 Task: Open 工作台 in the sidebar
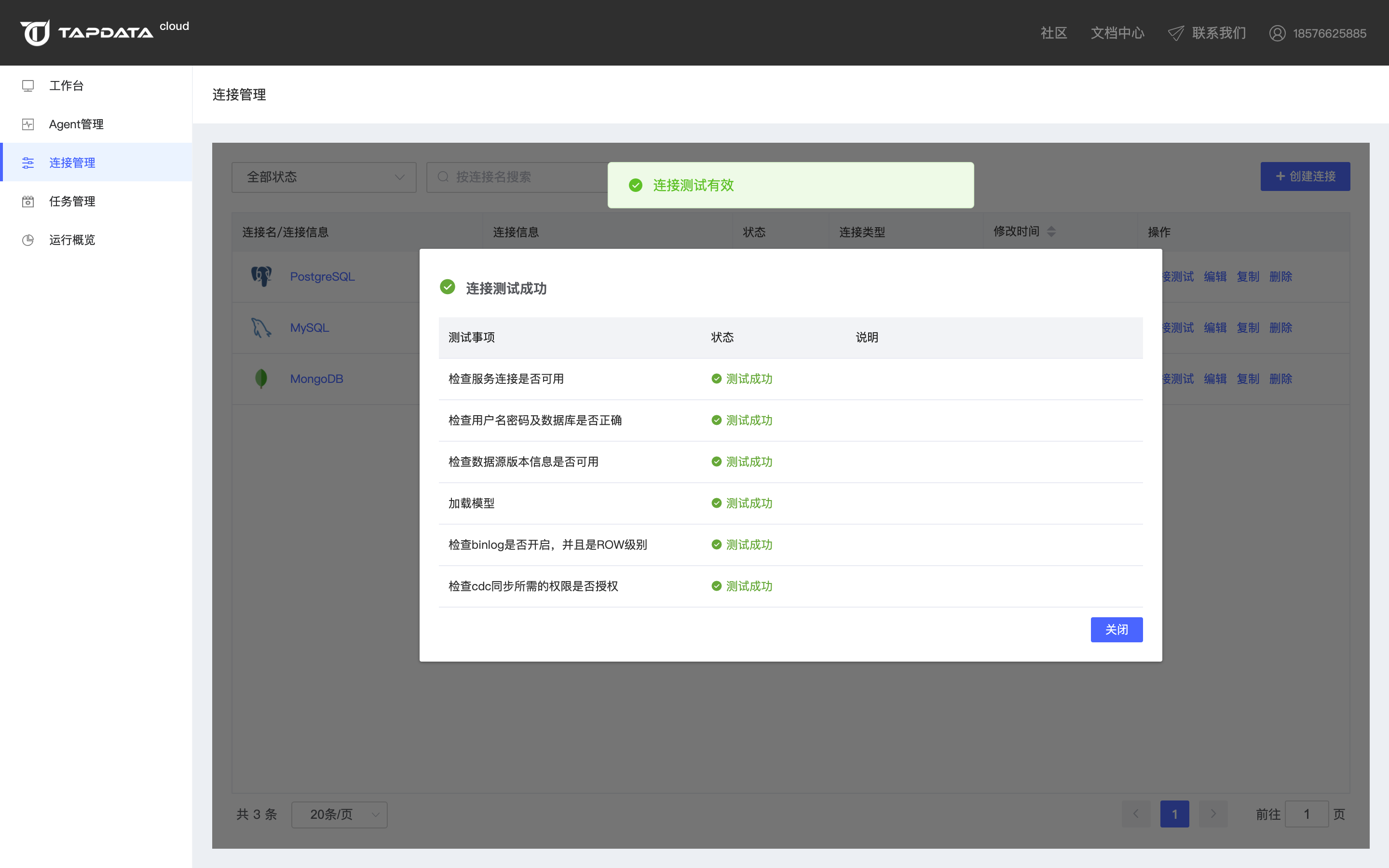click(x=96, y=85)
